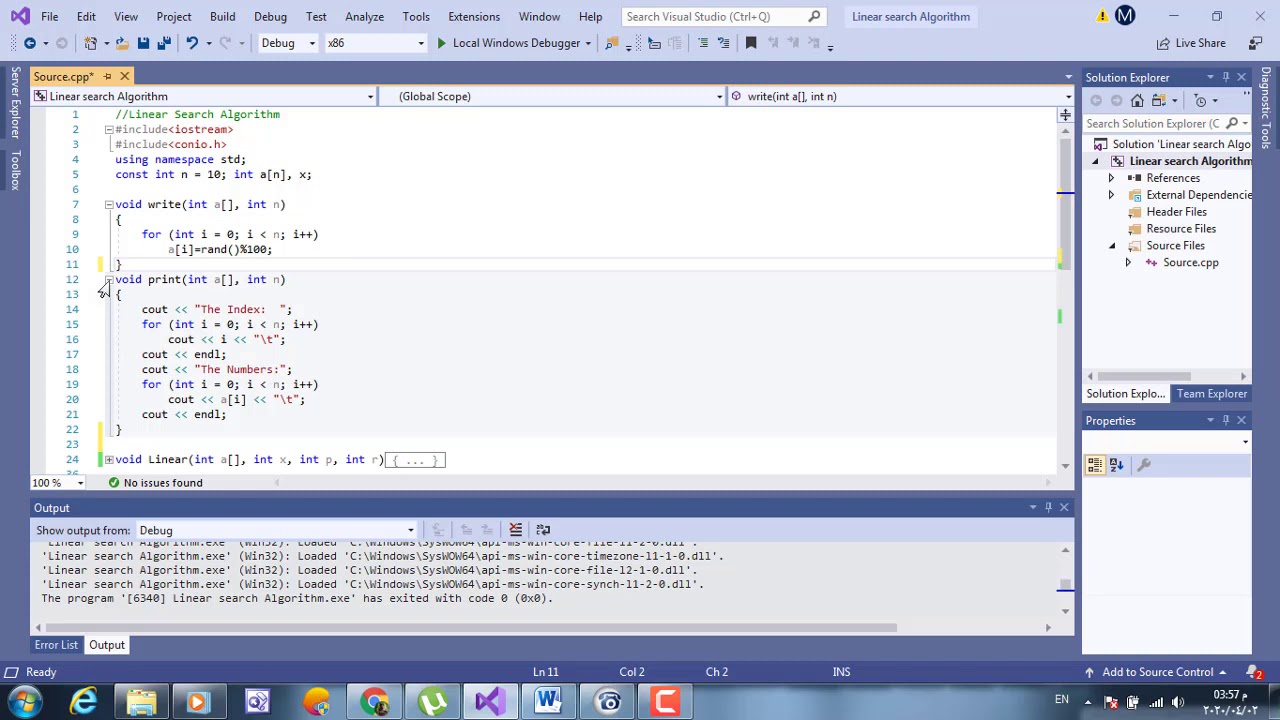Click the Clear All icon in the Output toolbar
Image resolution: width=1280 pixels, height=720 pixels.
515,530
